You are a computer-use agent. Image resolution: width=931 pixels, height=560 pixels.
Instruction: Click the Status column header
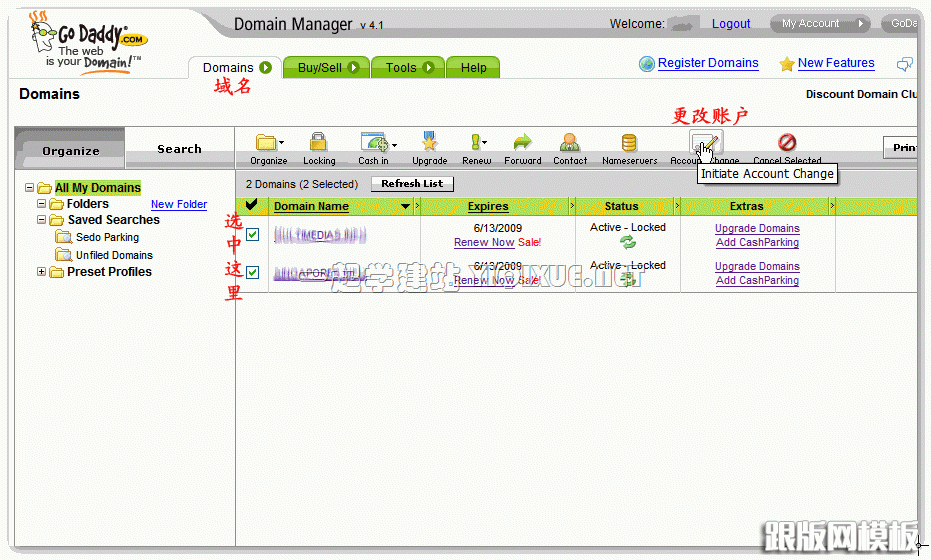[621, 206]
